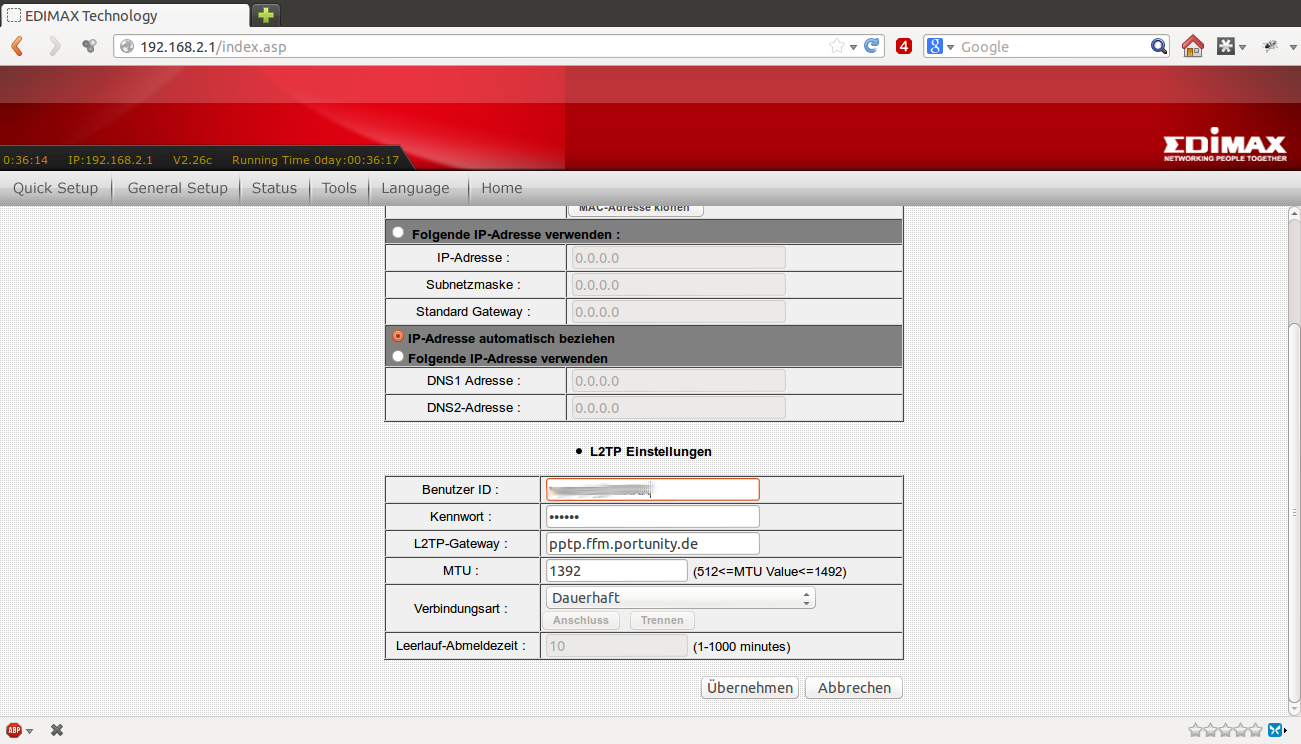Select 'IP-Adresse automatisch beziehen' radio option
The width and height of the screenshot is (1301, 744).
tap(398, 337)
